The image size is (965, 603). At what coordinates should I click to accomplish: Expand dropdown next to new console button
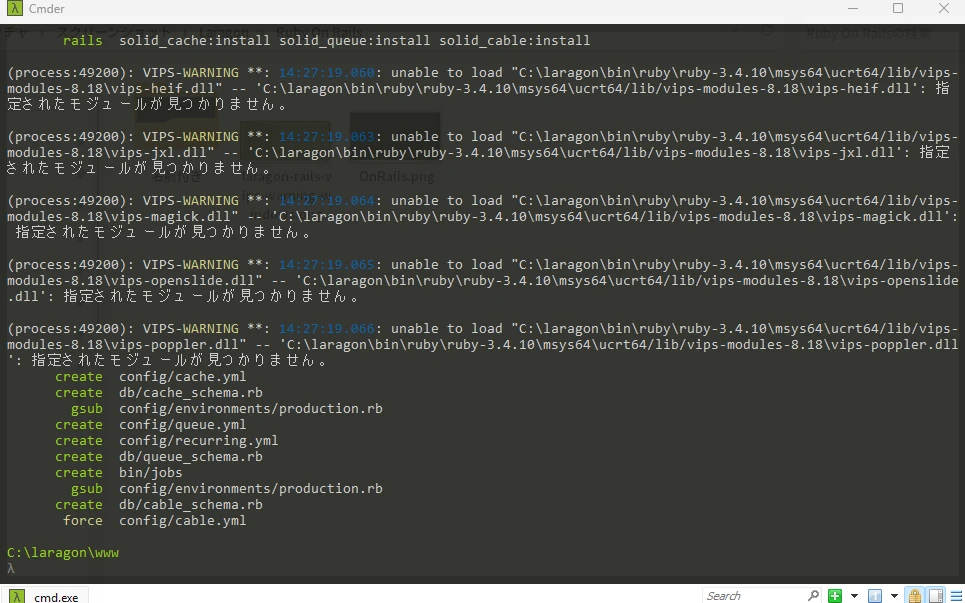pyautogui.click(x=854, y=596)
